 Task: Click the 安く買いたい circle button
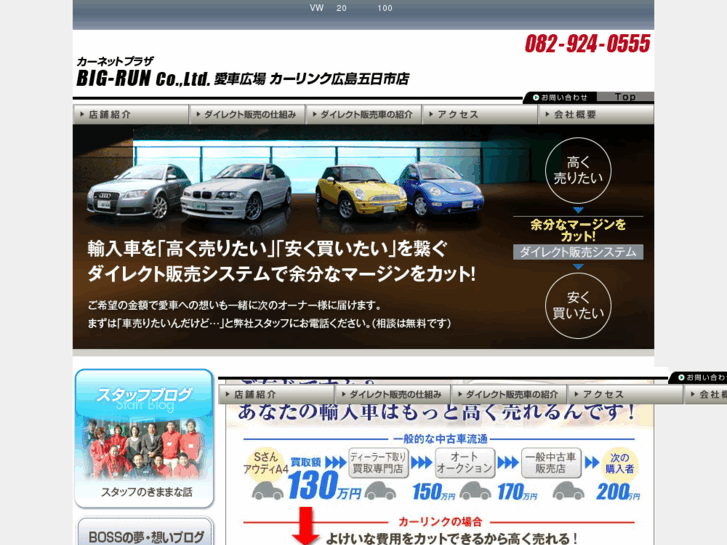click(x=578, y=306)
